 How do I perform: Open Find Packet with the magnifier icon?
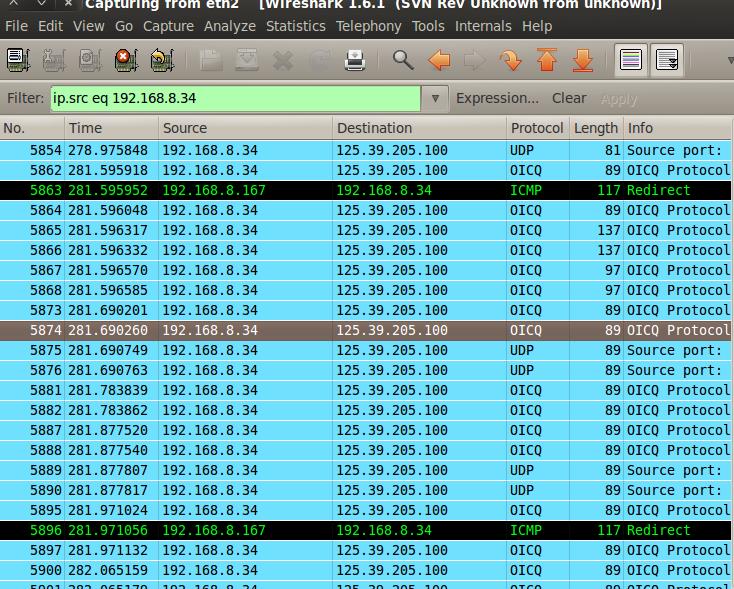pos(403,60)
